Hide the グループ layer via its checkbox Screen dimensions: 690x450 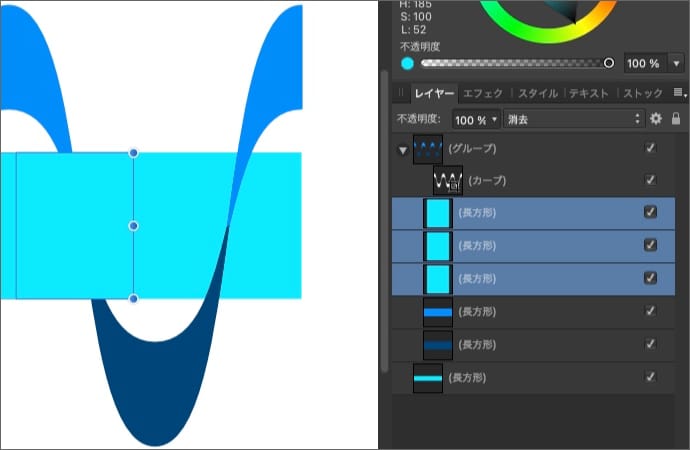651,148
